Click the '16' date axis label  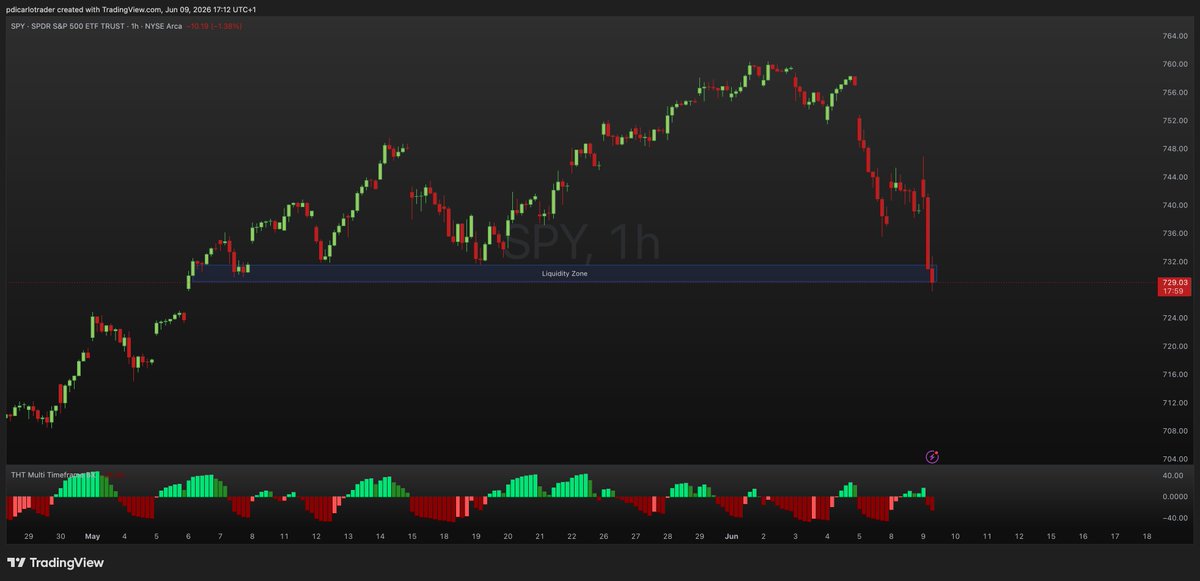1082,536
